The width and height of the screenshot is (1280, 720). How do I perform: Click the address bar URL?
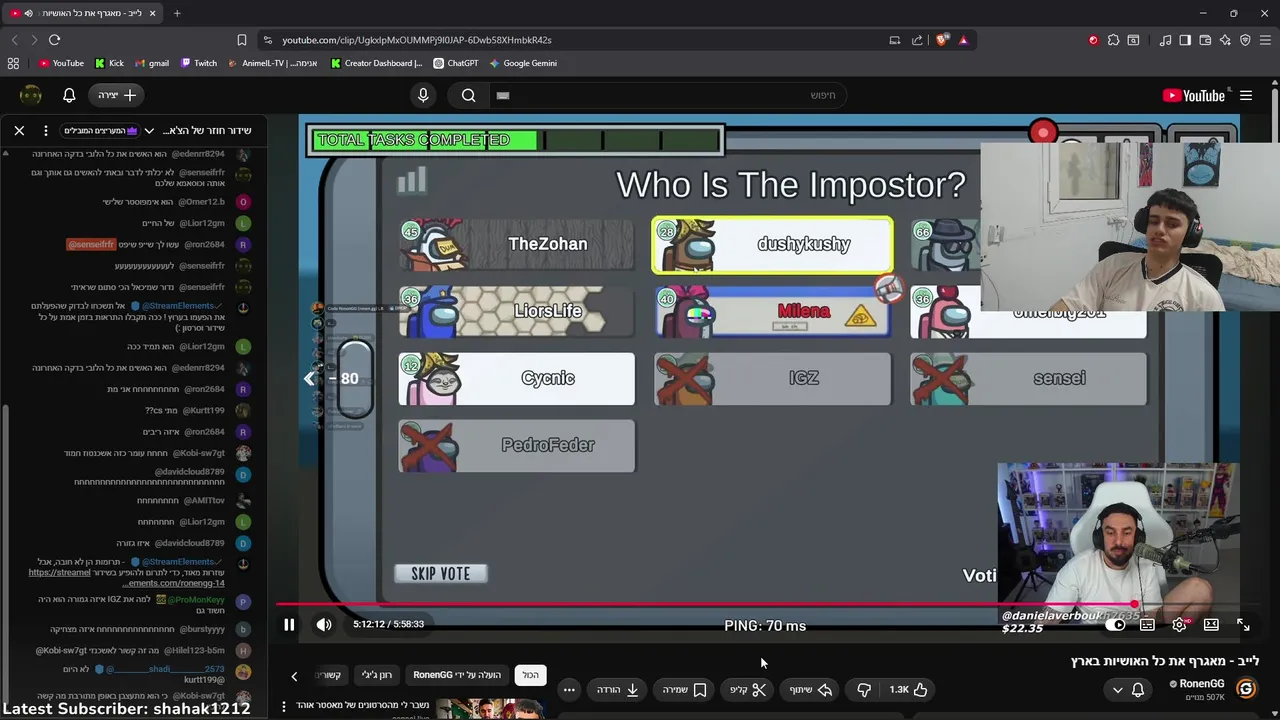point(416,40)
